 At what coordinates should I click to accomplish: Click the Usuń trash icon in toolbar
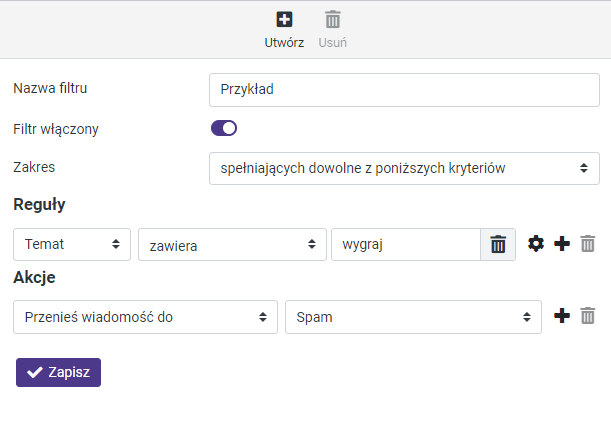pos(333,20)
